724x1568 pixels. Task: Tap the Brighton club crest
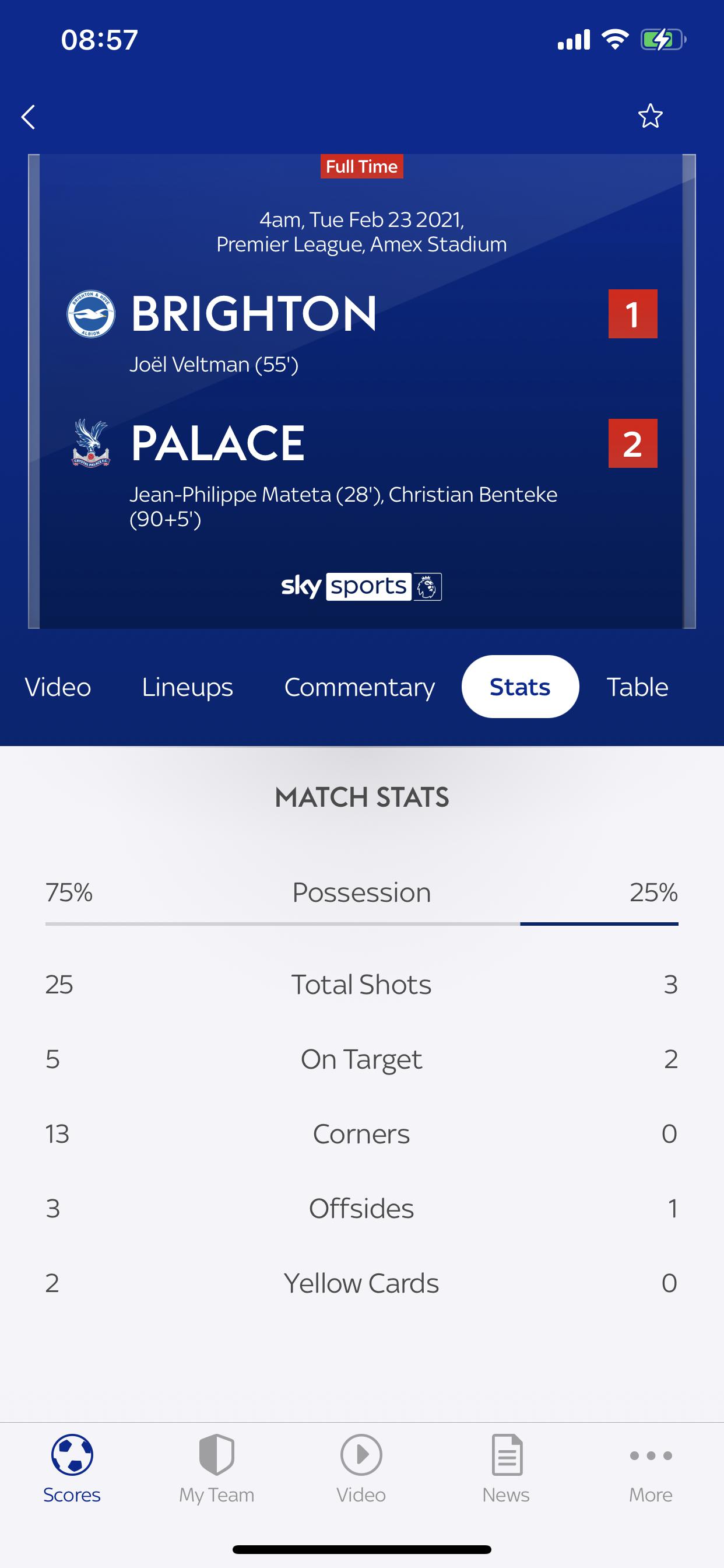(91, 314)
